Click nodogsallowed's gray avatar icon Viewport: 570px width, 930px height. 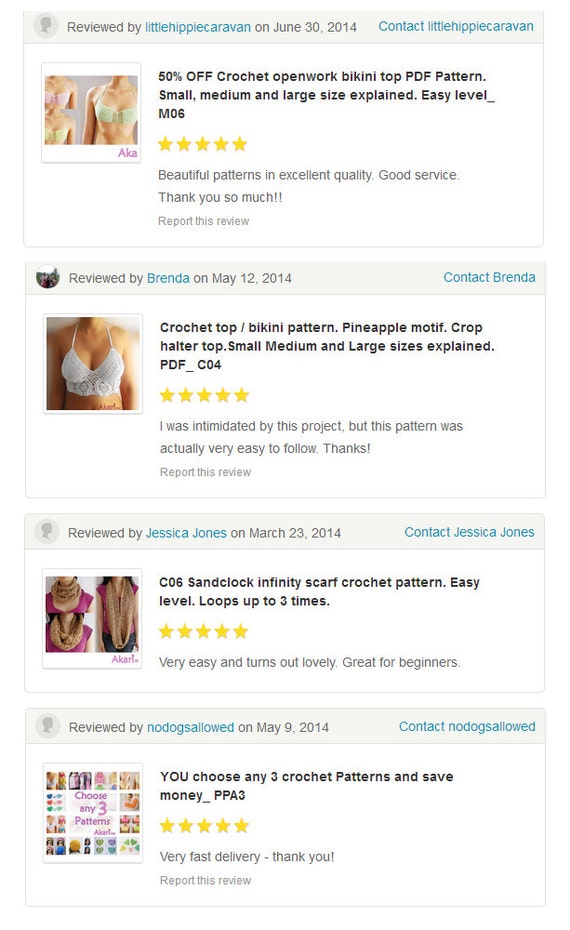[x=47, y=726]
